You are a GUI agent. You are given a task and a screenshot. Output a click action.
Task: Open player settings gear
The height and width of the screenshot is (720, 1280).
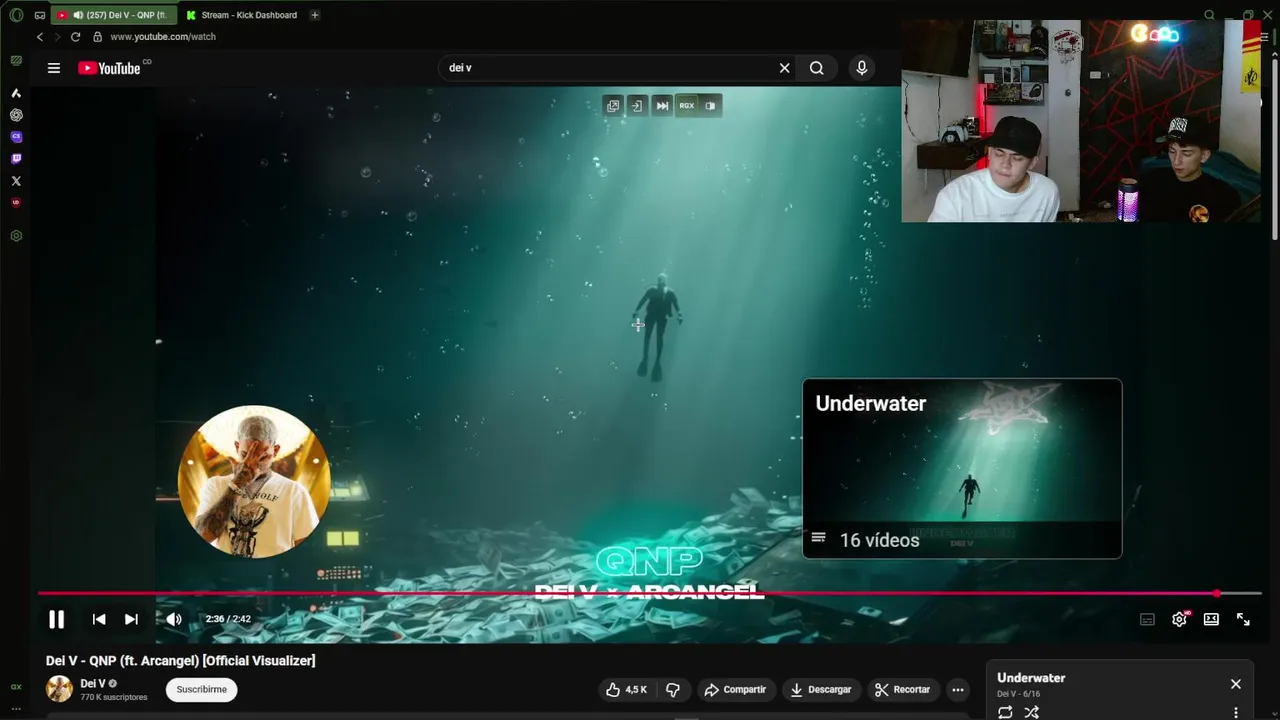click(1179, 619)
